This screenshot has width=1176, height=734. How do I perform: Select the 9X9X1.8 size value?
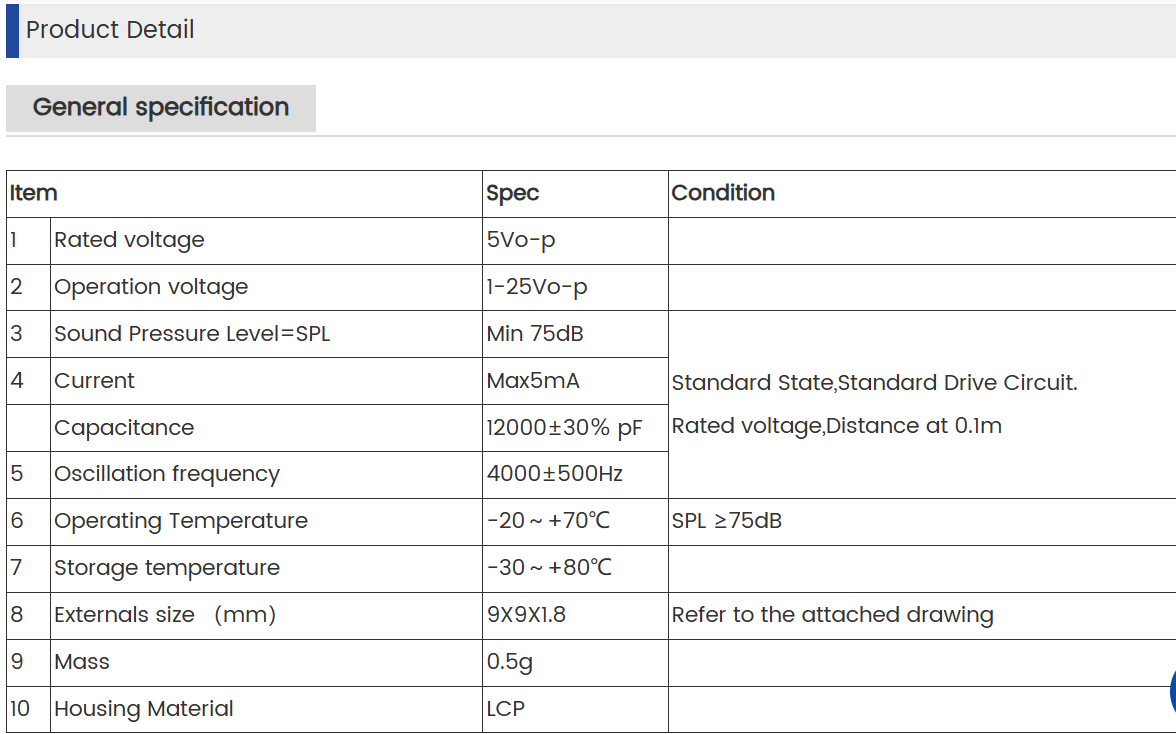tap(526, 615)
